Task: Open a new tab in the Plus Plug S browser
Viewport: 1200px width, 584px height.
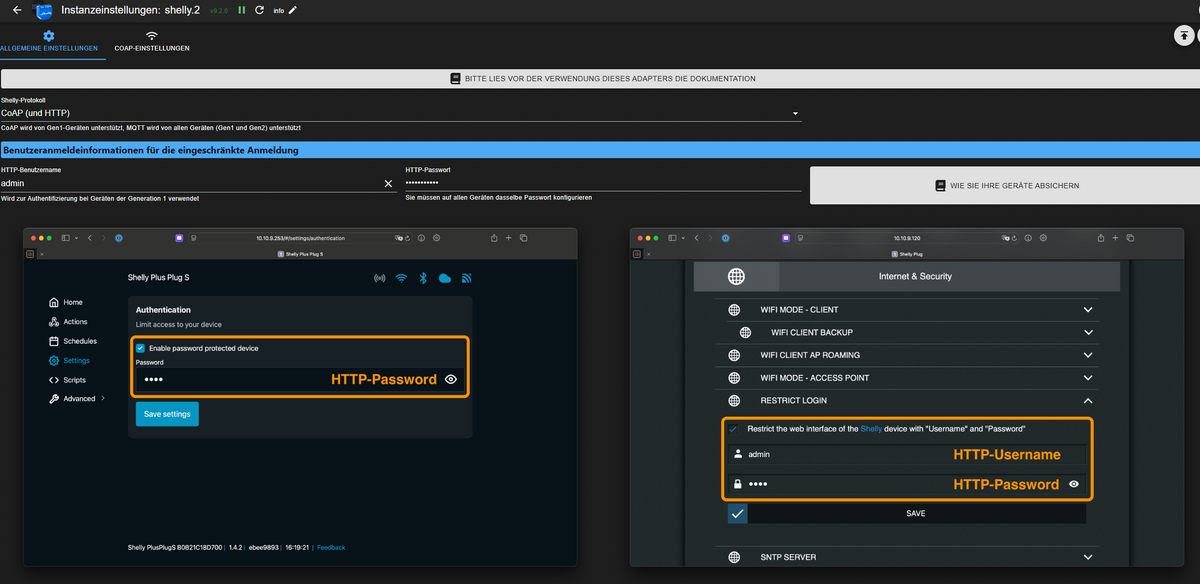Action: 509,238
